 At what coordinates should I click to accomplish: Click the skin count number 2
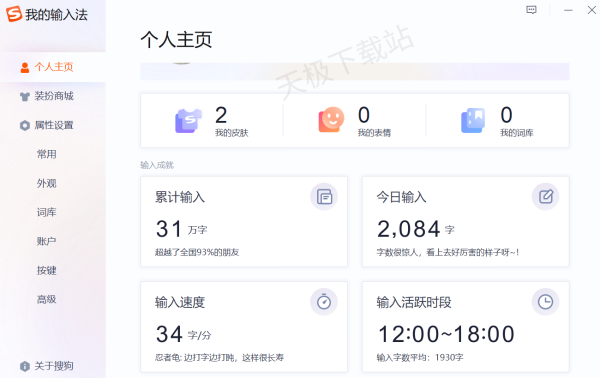pyautogui.click(x=221, y=115)
